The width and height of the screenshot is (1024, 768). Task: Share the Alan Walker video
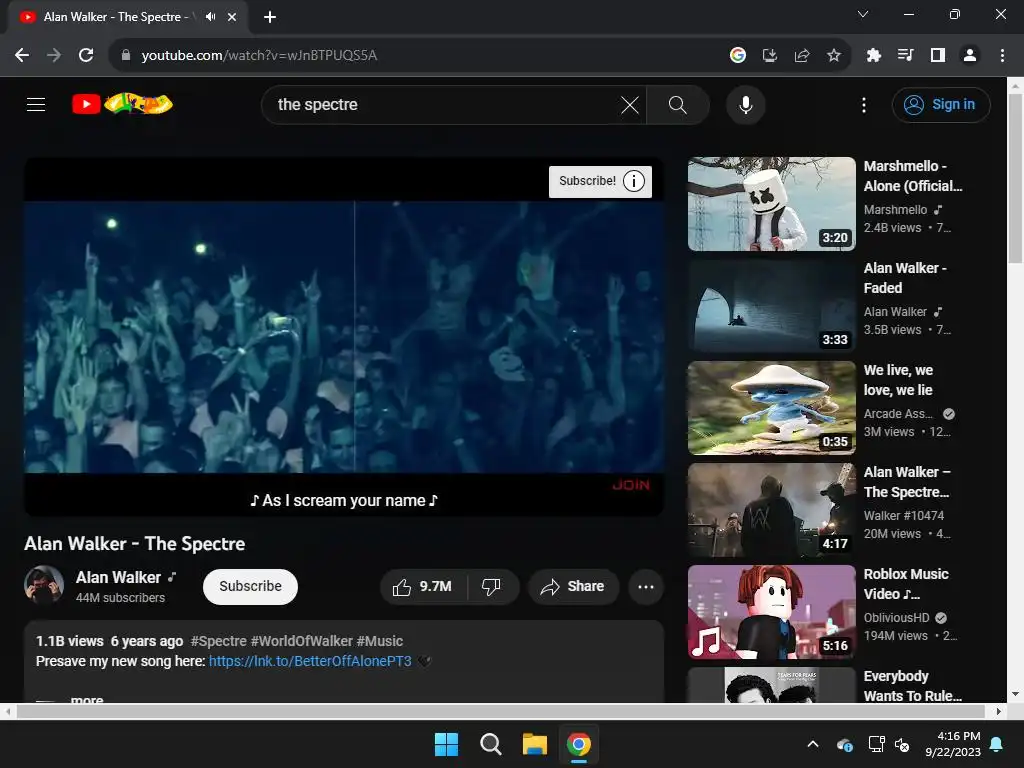point(573,586)
